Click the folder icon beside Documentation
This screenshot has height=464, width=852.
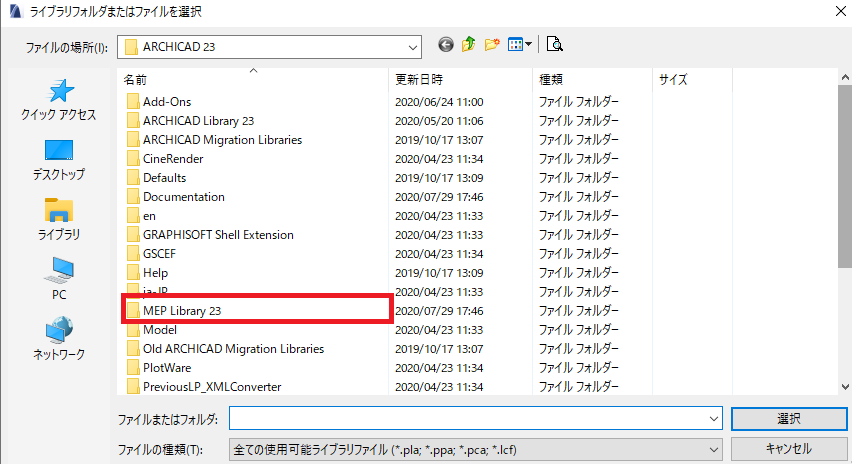[x=133, y=197]
